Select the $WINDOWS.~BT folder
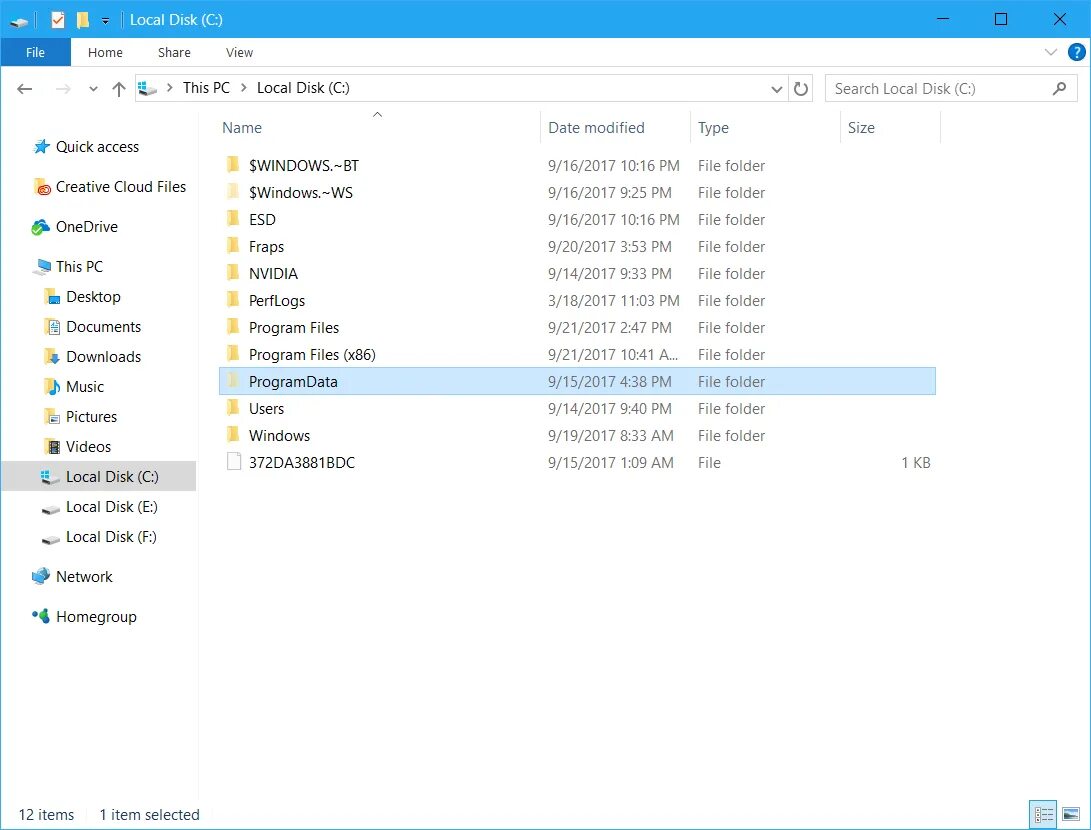Screen dimensions: 1091x830 [x=578, y=166]
